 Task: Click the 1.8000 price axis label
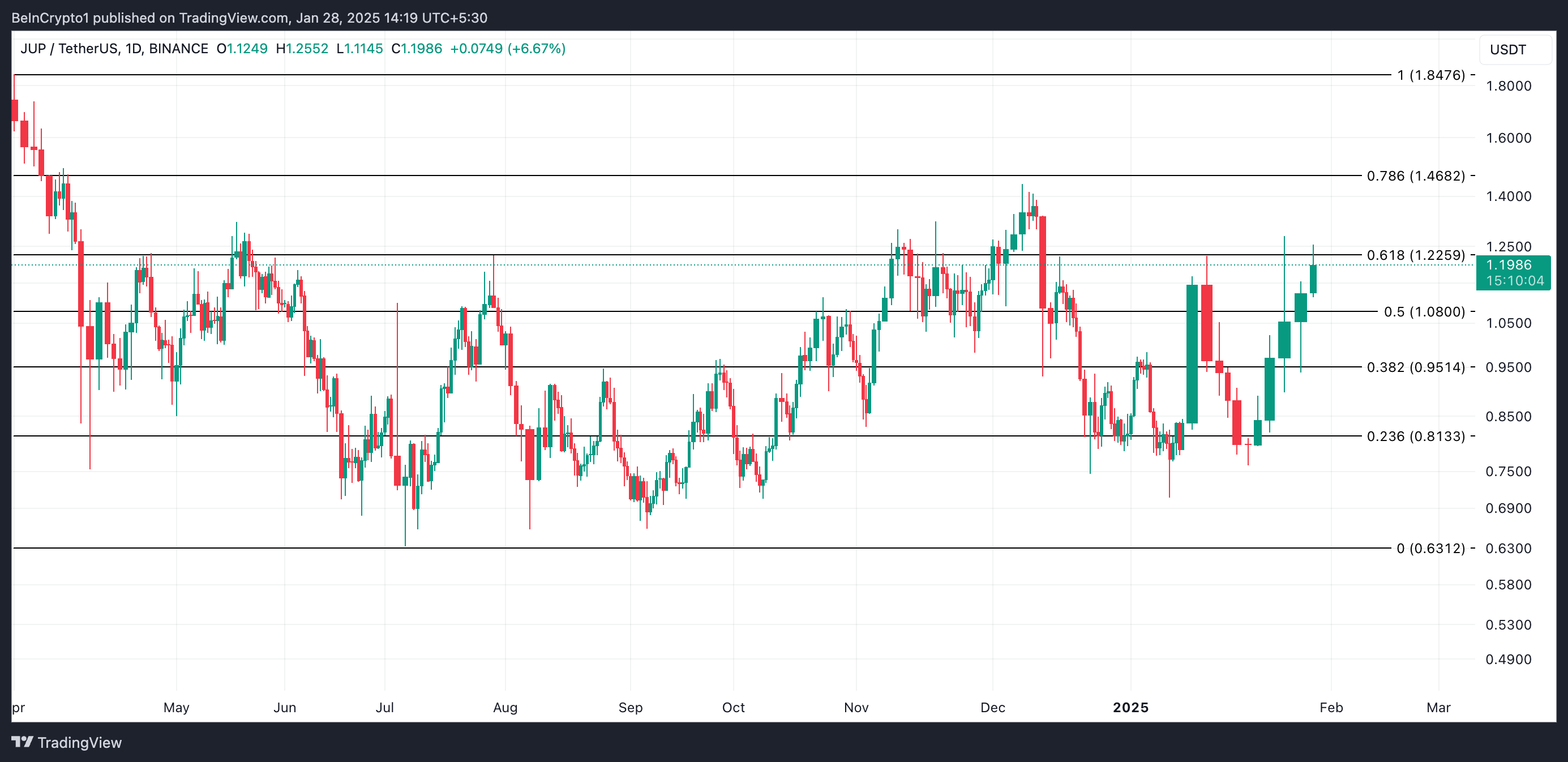click(1508, 86)
